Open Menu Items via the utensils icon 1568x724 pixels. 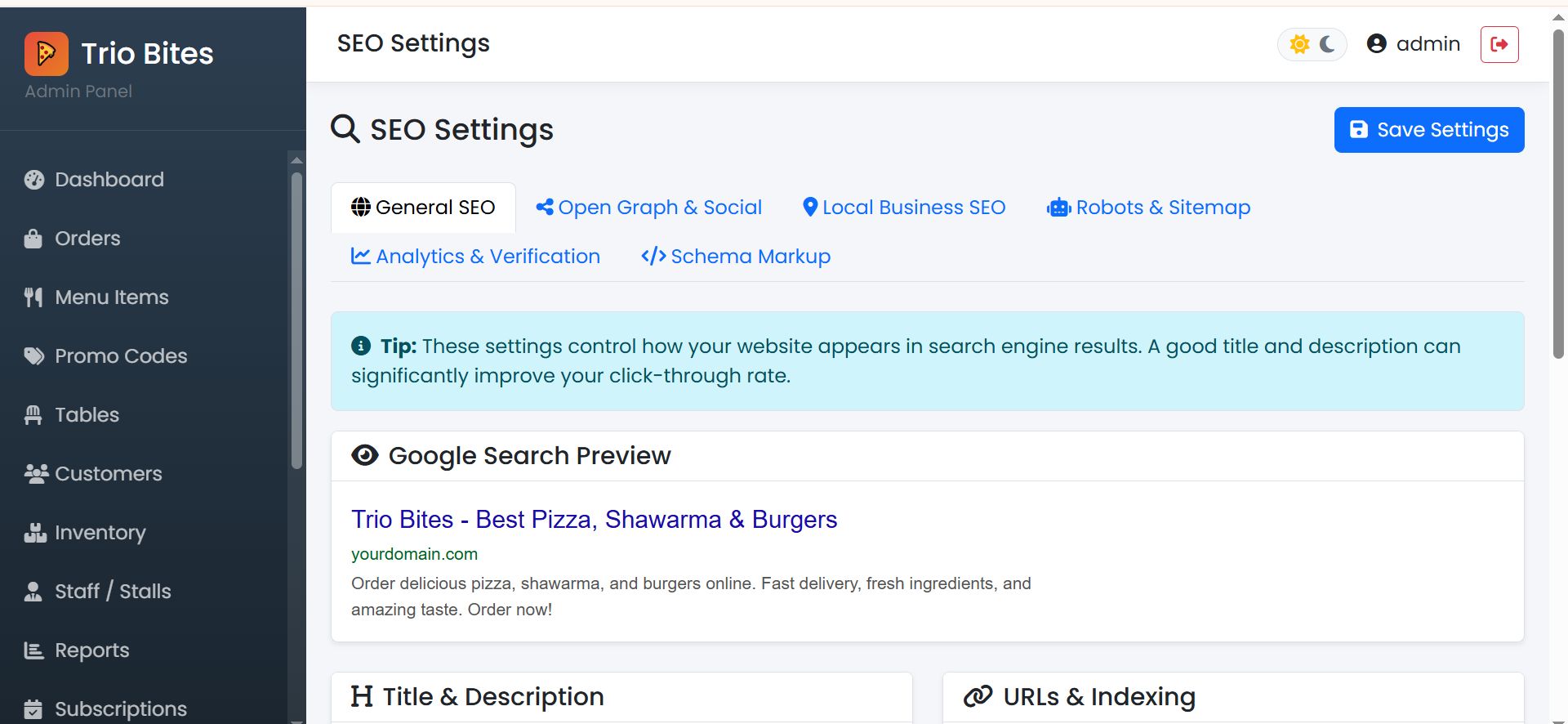point(33,297)
